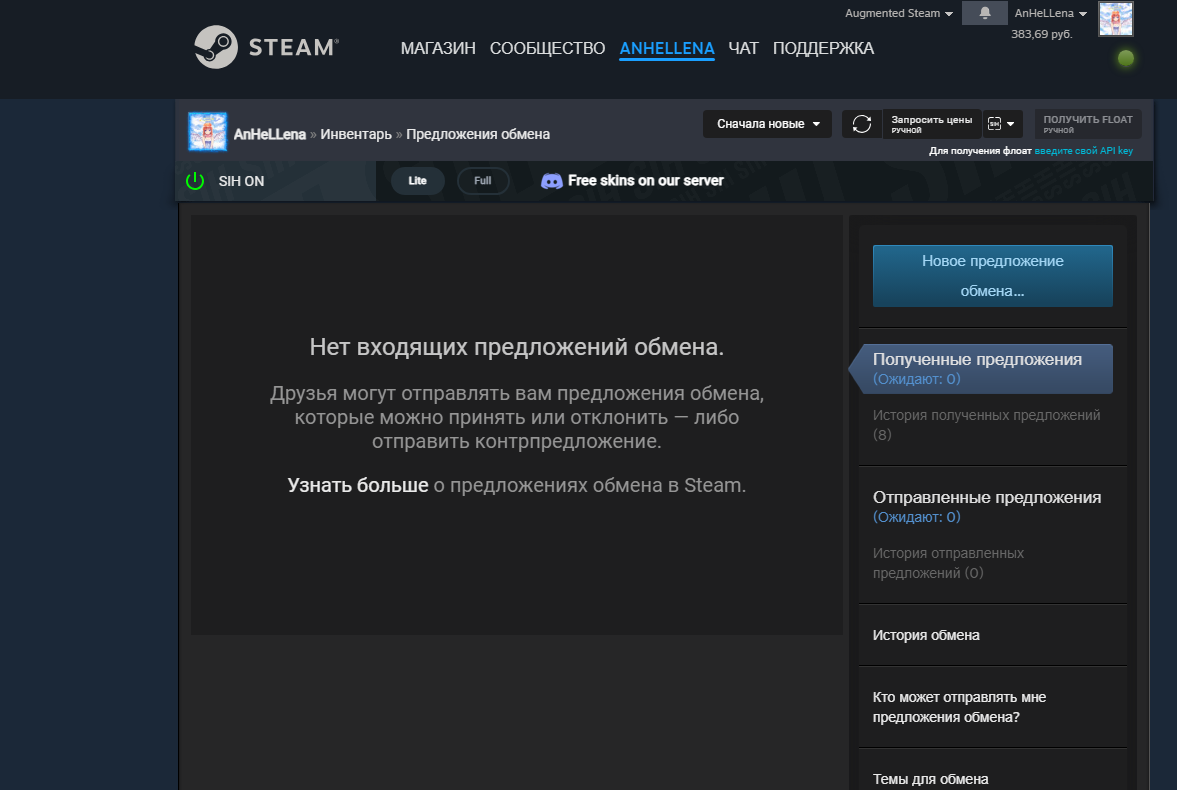Click the green online status indicator
The height and width of the screenshot is (790, 1177).
[1125, 58]
